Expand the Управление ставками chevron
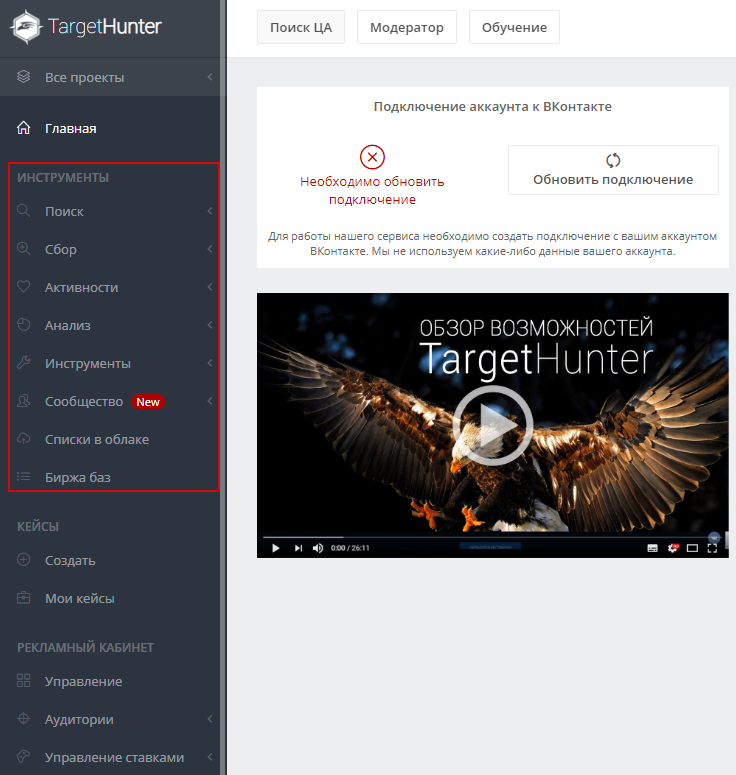The height and width of the screenshot is (775, 736). (210, 757)
